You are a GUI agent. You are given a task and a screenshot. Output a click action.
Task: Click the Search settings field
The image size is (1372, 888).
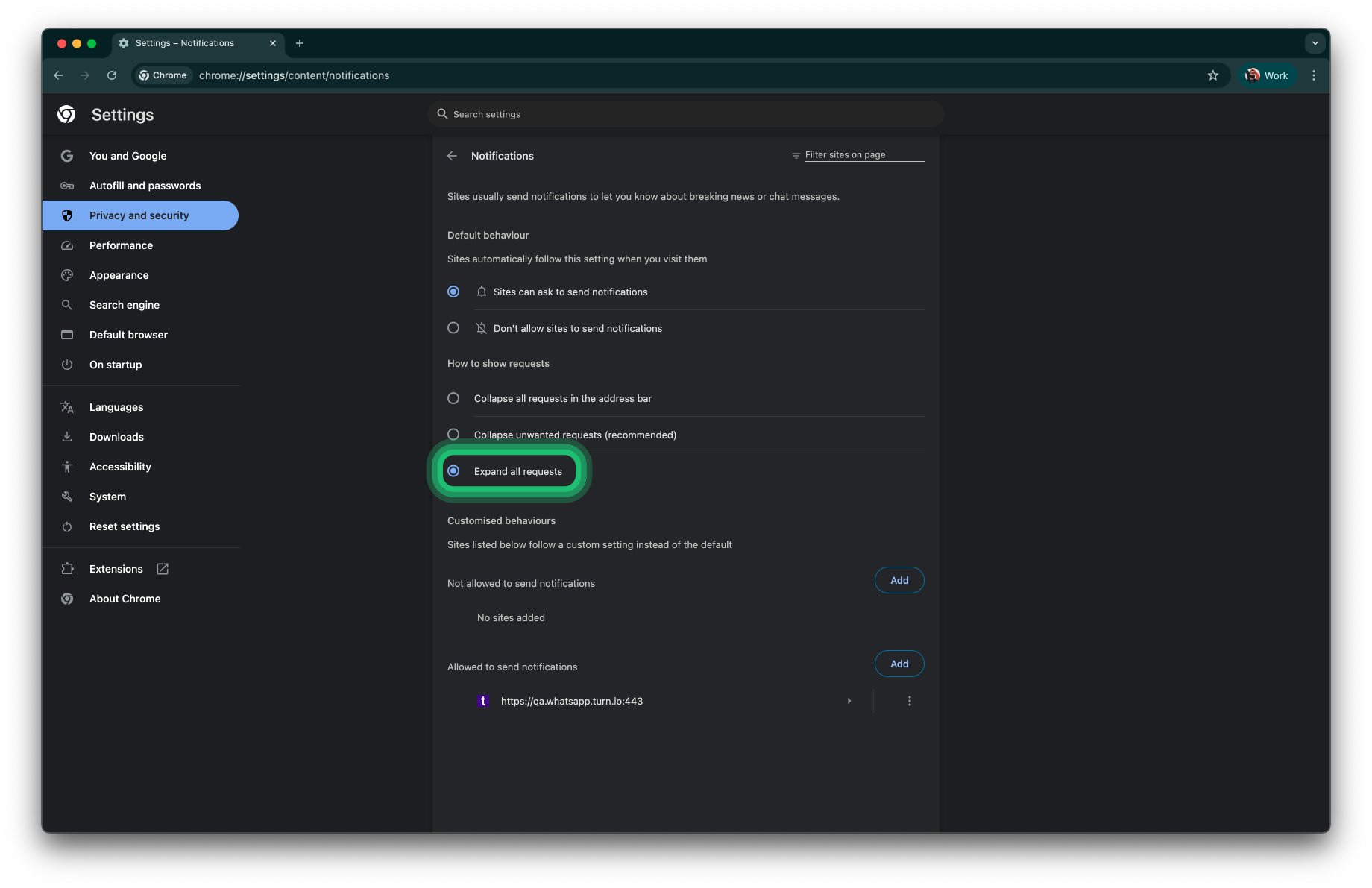[686, 114]
